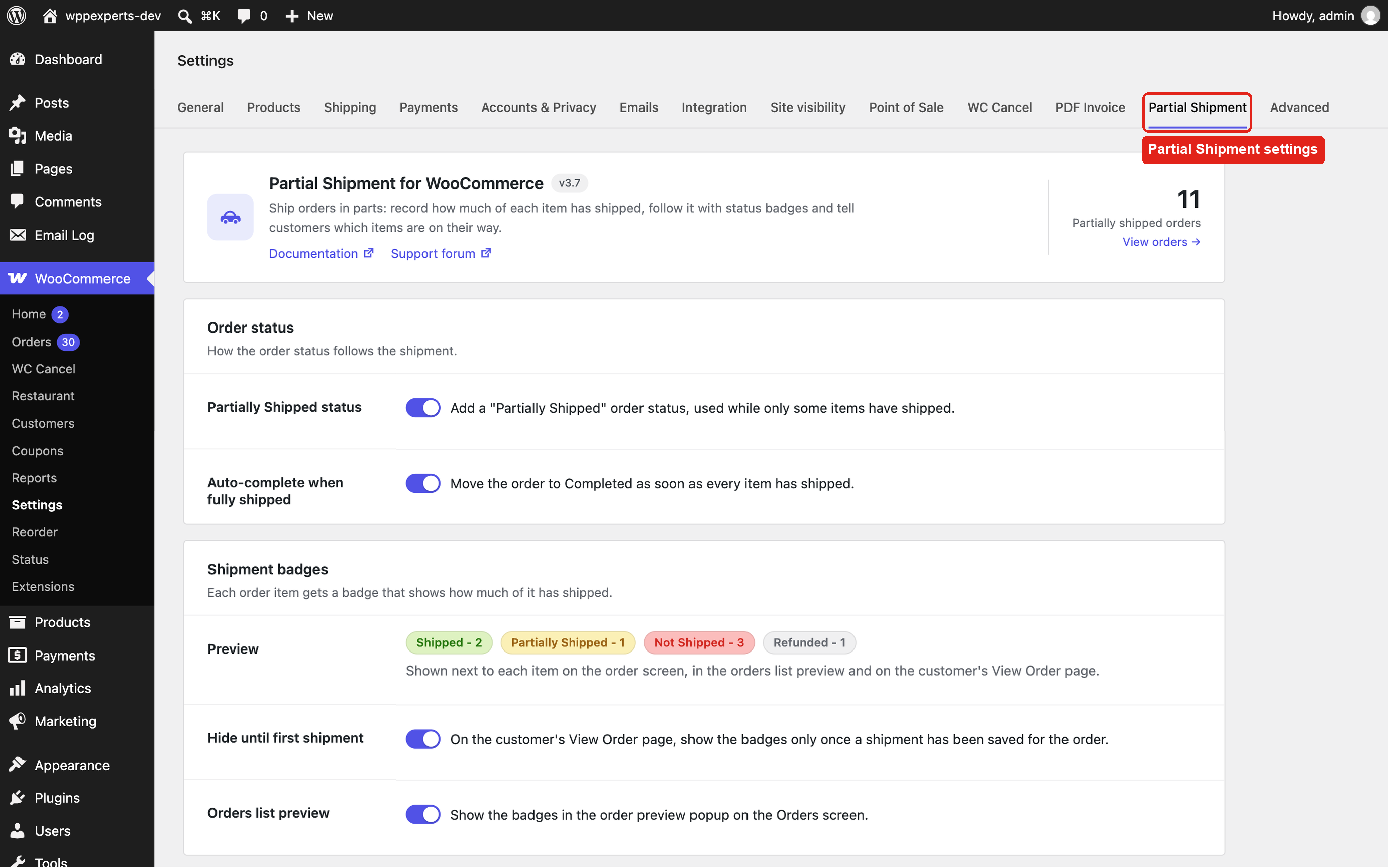Screen dimensions: 1388x868
Task: Toggle Partially Shipped status switch
Action: click(423, 407)
